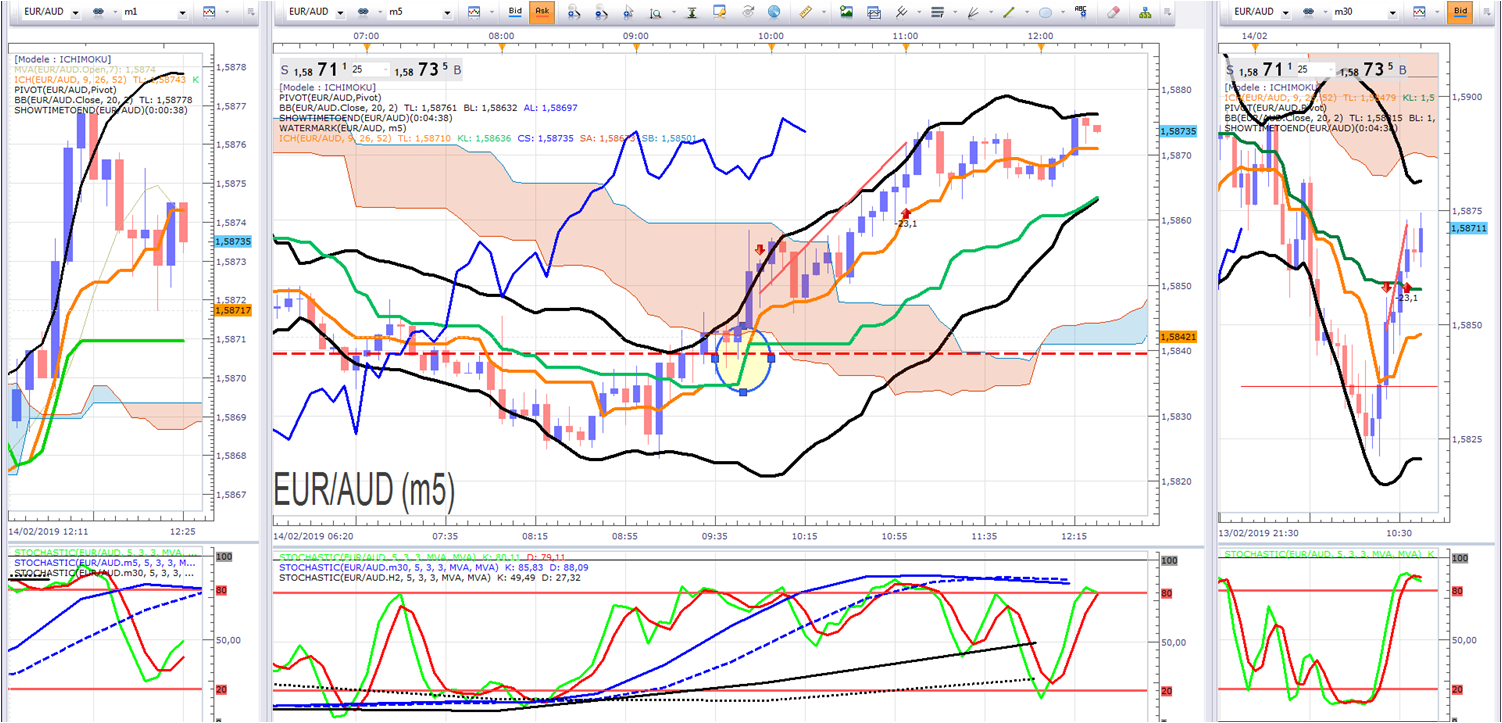Image resolution: width=1502 pixels, height=723 pixels.
Task: Toggle the Ask price mode in m5 toolbar
Action: (x=542, y=12)
